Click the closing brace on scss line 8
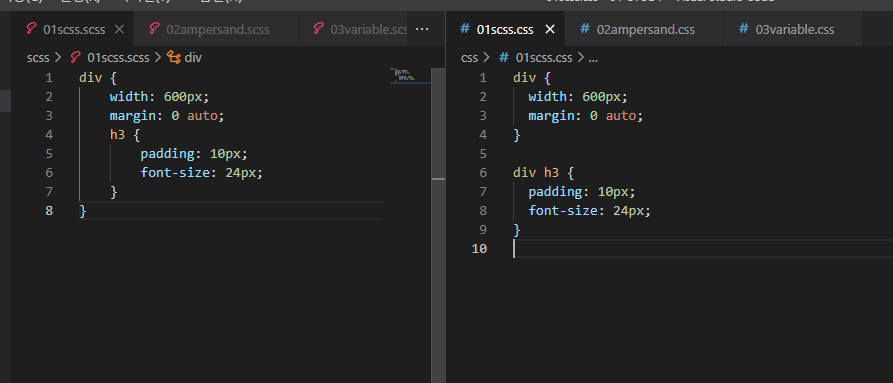The height and width of the screenshot is (383, 893). coord(83,211)
